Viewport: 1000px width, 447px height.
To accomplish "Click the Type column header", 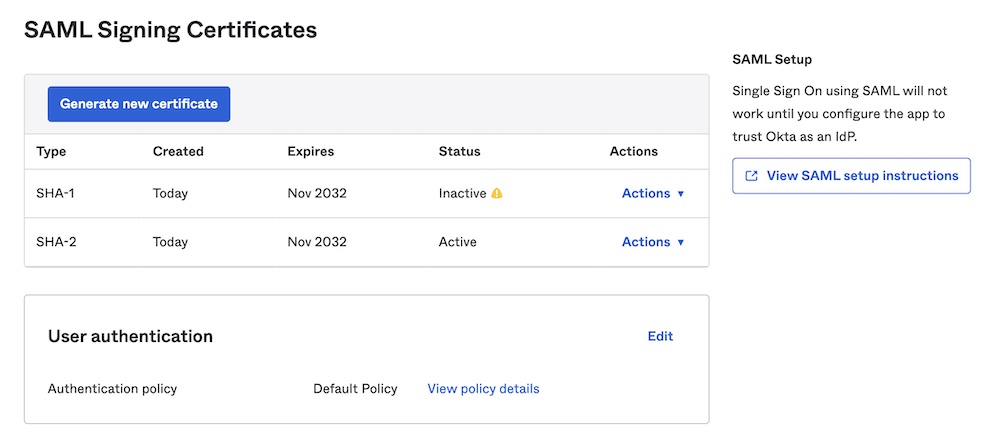I will [51, 151].
